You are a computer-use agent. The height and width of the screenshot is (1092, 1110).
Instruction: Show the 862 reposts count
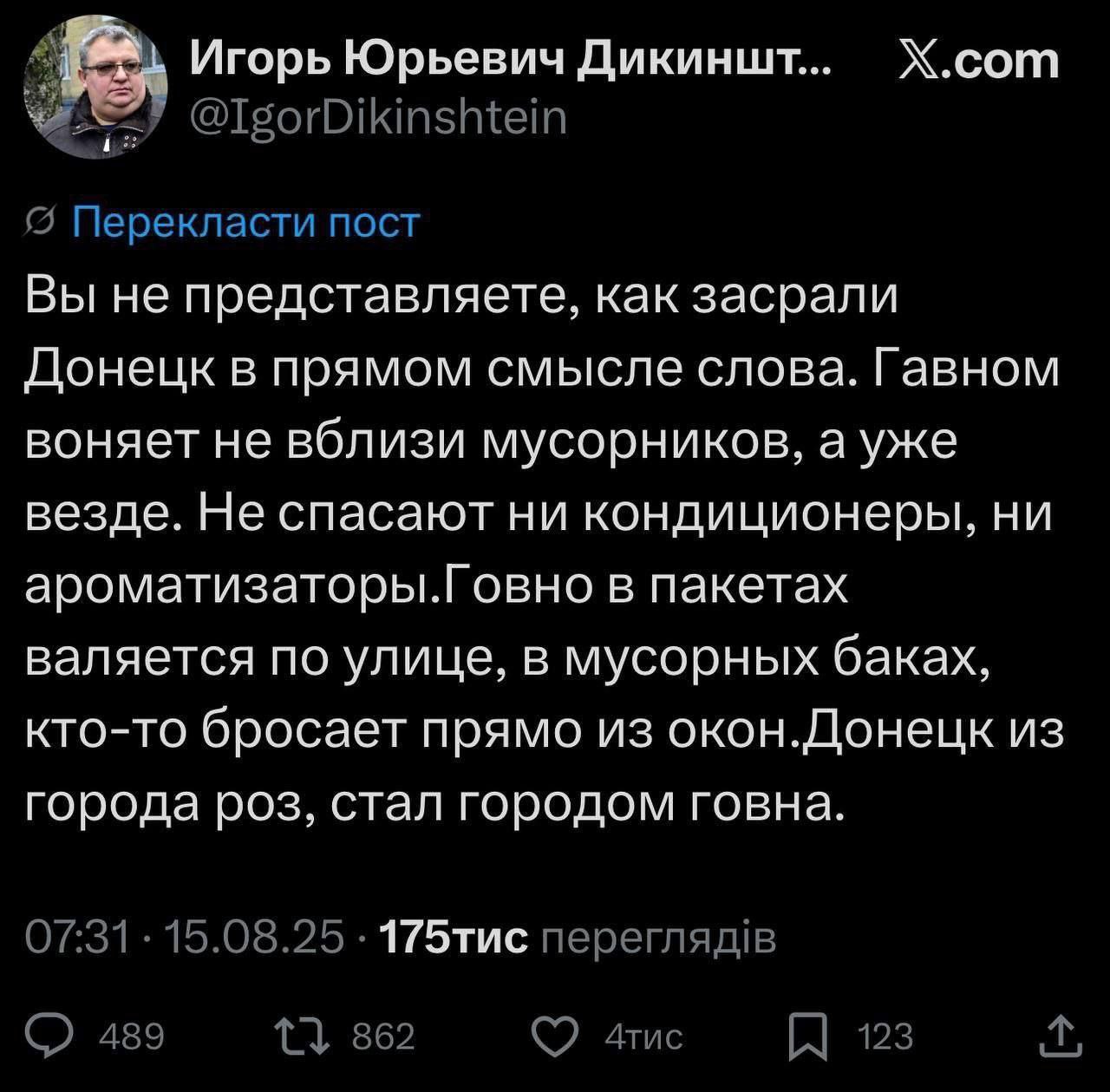[383, 1036]
